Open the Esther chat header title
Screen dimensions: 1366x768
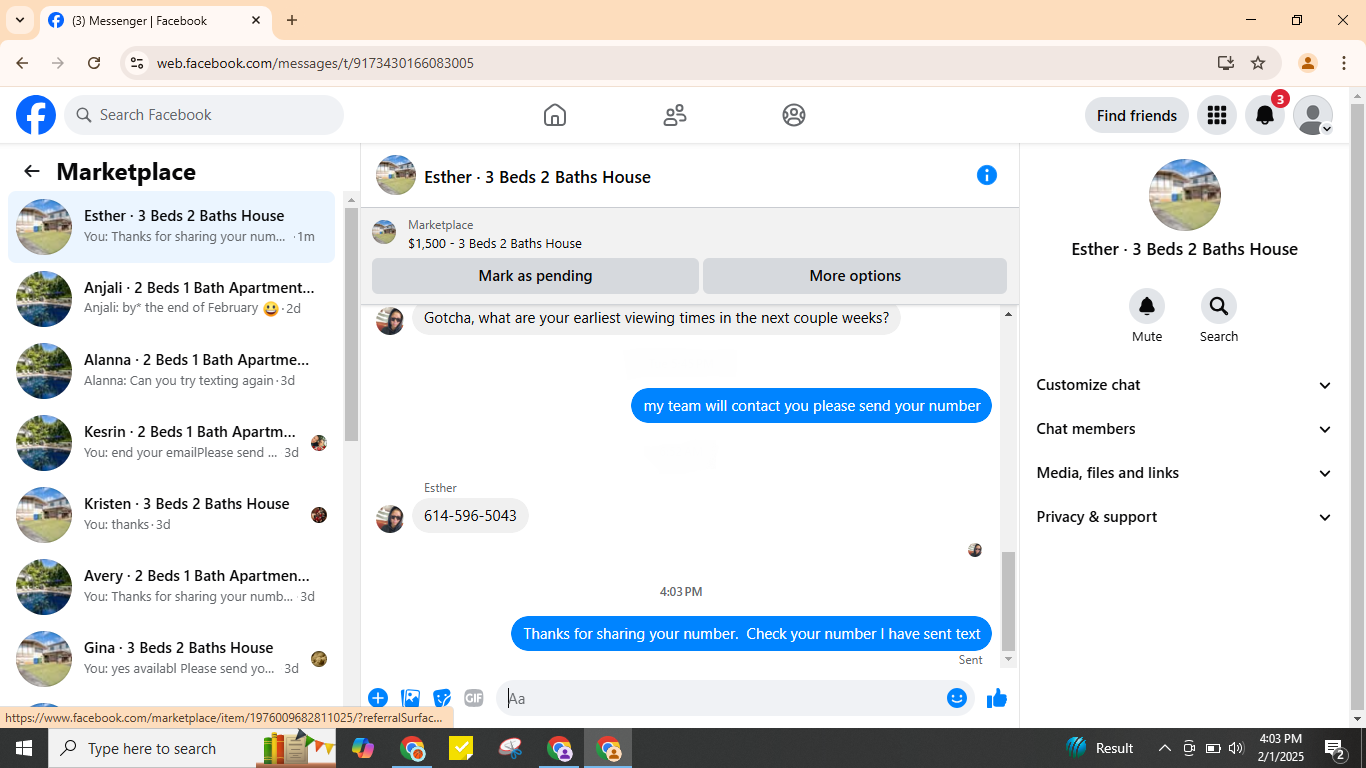(x=537, y=177)
